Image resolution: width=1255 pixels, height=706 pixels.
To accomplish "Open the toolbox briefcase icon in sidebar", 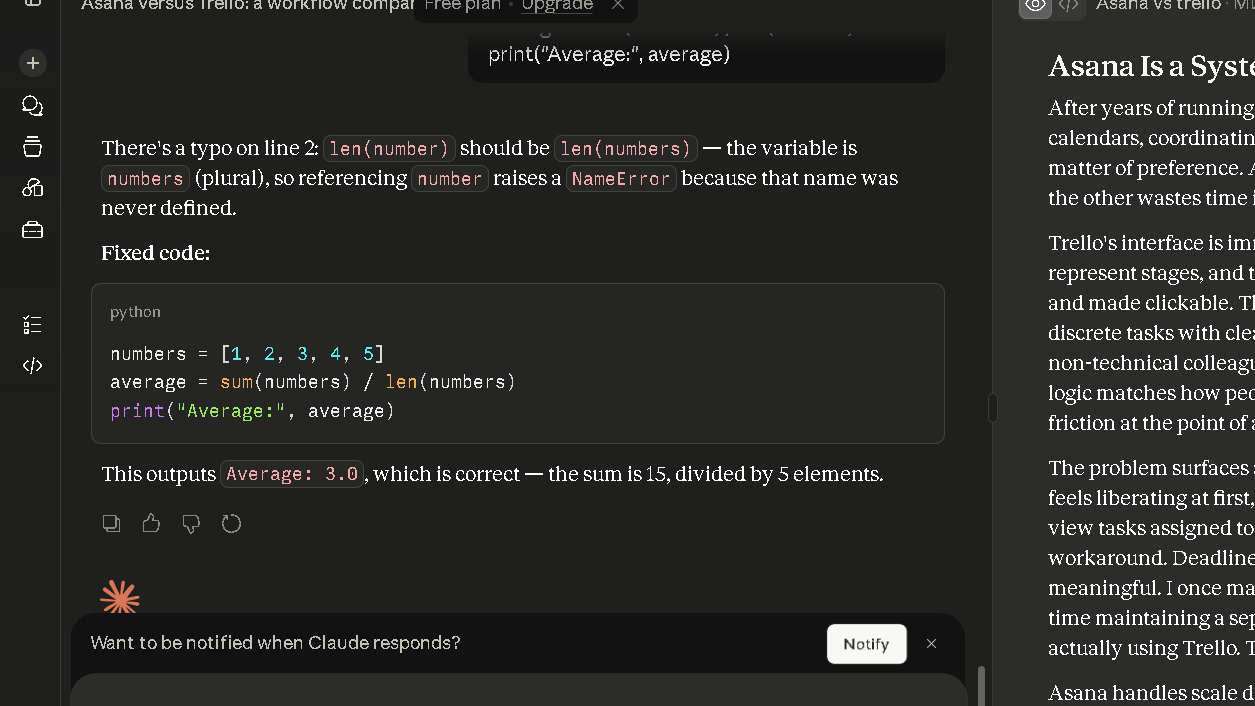I will (x=33, y=230).
